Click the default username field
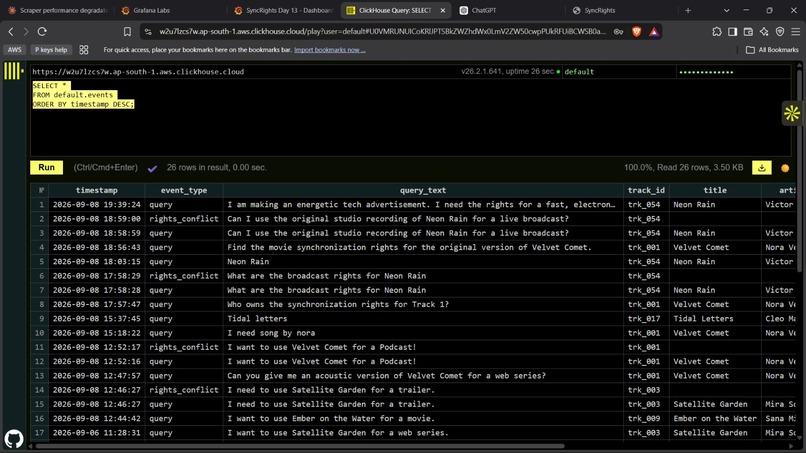 pyautogui.click(x=618, y=71)
